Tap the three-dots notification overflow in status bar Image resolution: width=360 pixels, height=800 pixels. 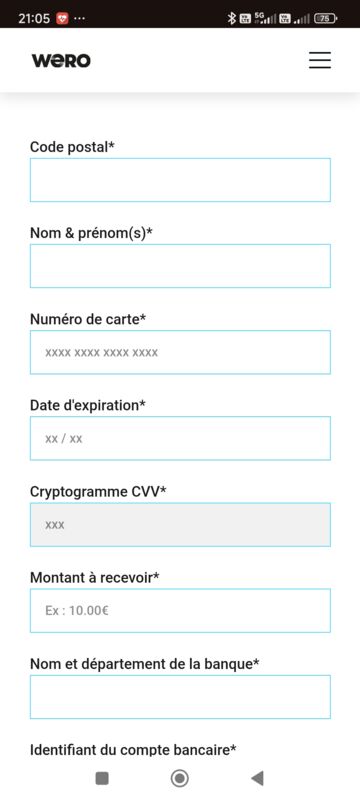[80, 19]
